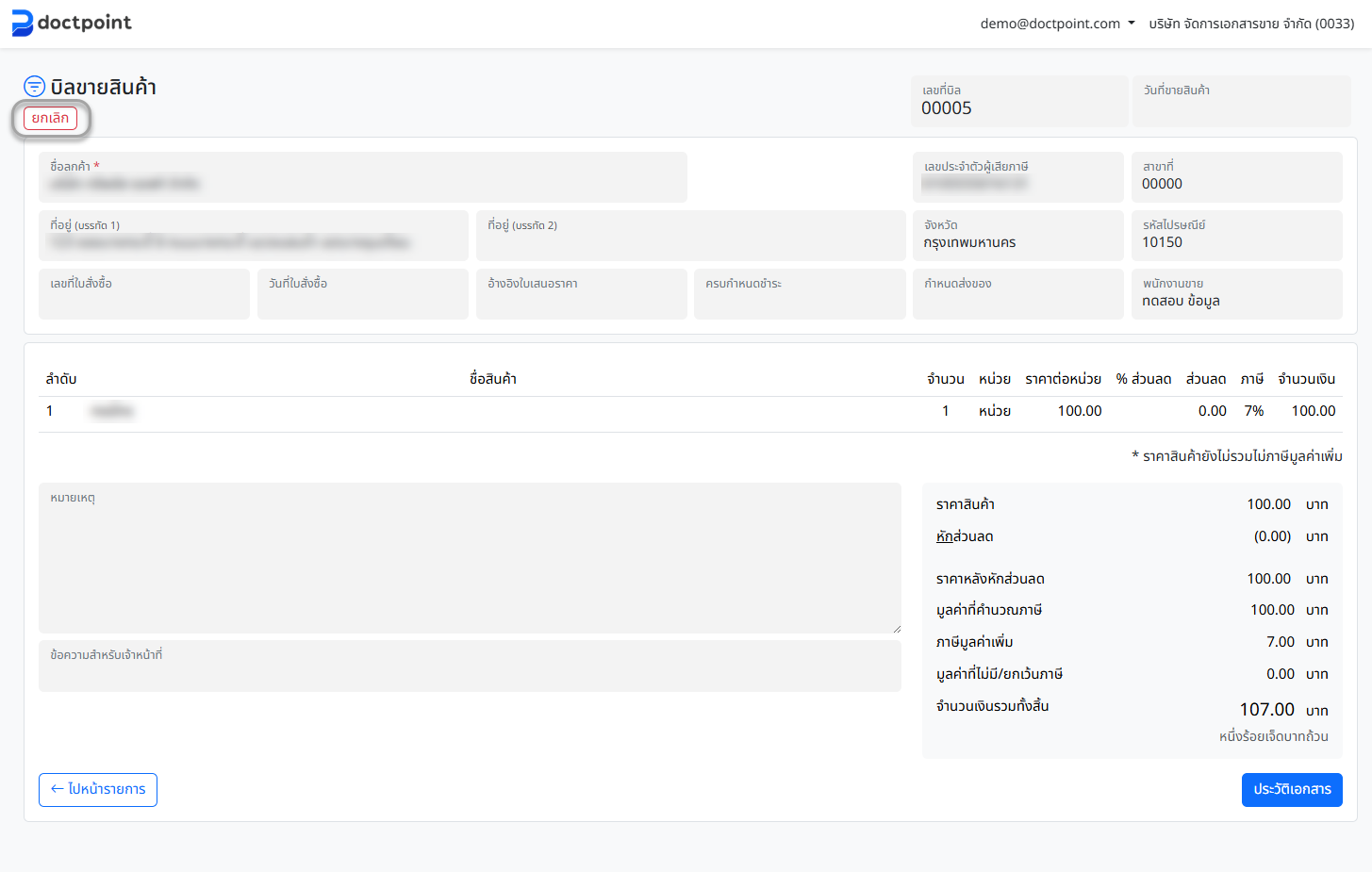Open ประวัติเอกสาร document history
This screenshot has height=872, width=1372.
(1291, 790)
